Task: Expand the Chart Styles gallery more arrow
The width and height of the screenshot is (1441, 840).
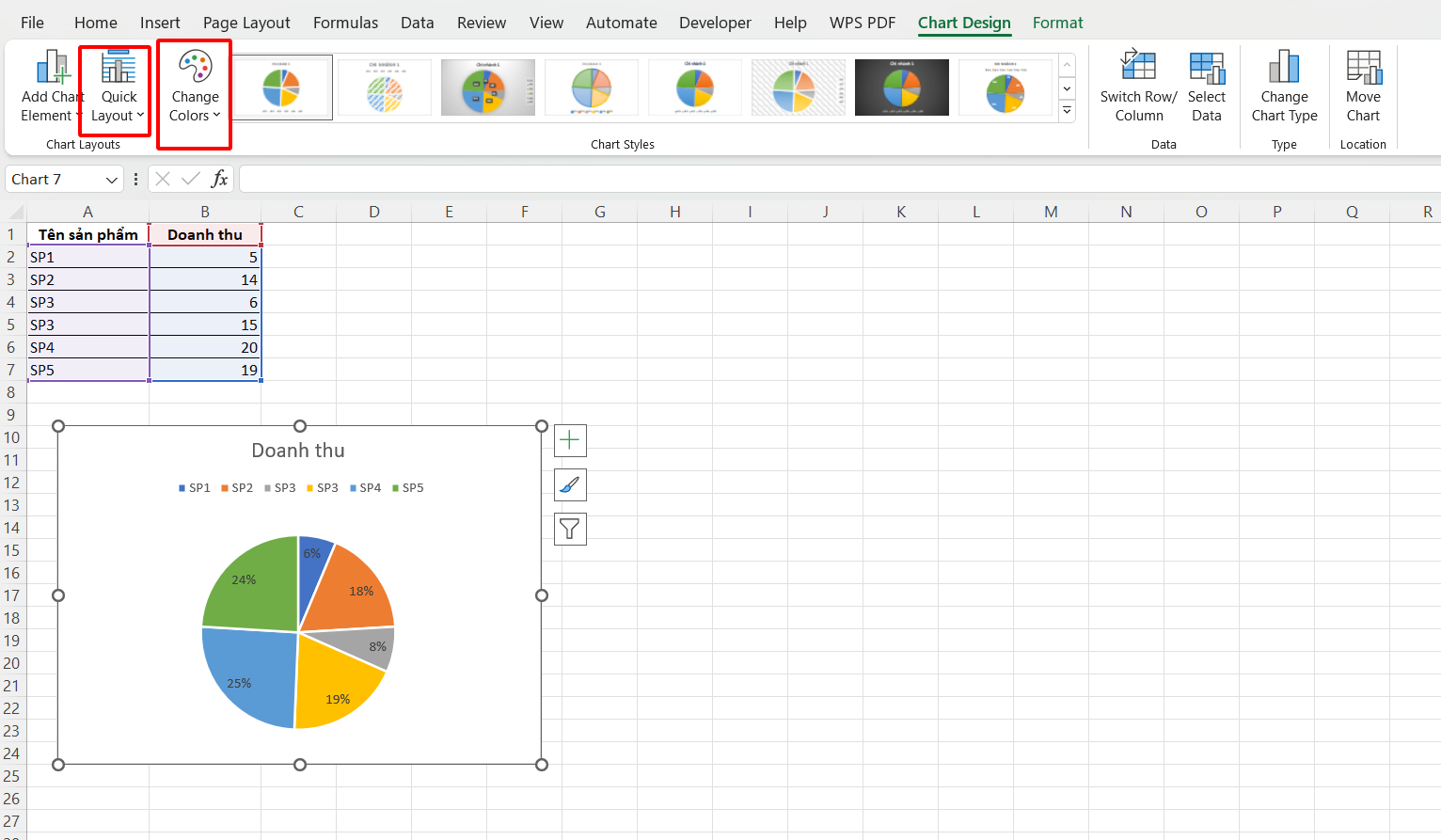Action: click(x=1067, y=111)
